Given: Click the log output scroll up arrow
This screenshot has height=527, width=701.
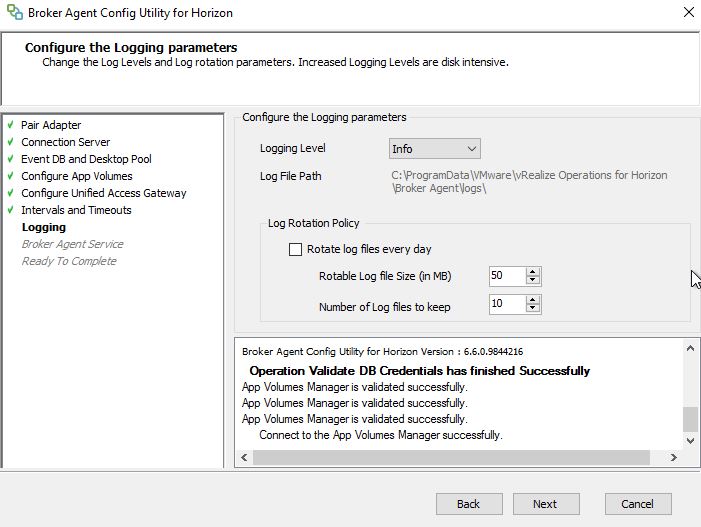Looking at the screenshot, I should (x=690, y=348).
